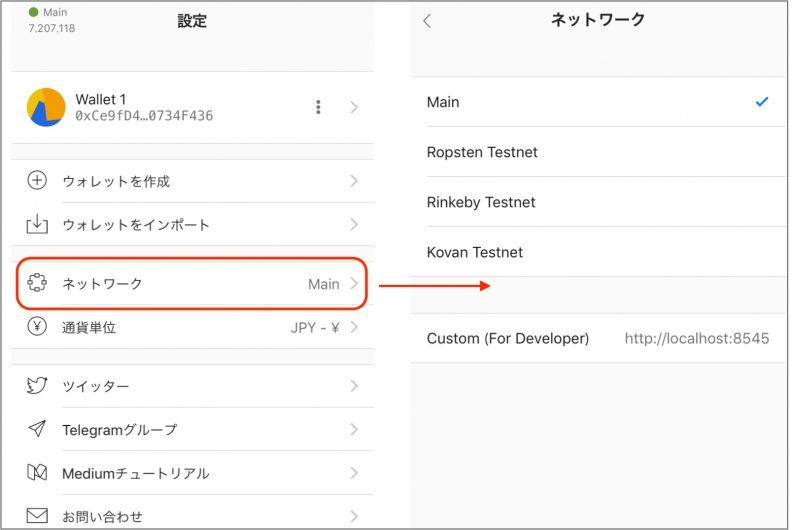Click block number 7,207,118
Screen dimensions: 800x530
click(x=52, y=28)
